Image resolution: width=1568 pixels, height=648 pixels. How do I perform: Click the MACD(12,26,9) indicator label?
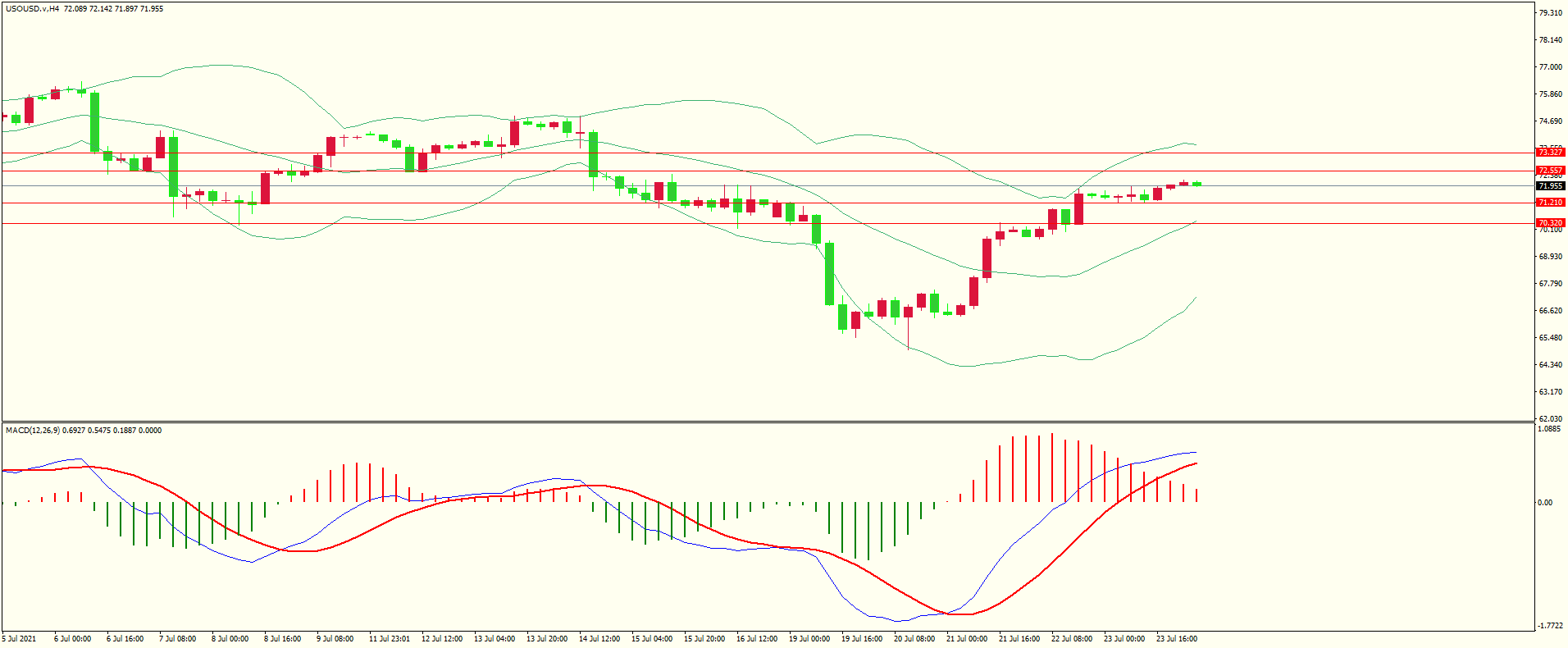point(33,431)
